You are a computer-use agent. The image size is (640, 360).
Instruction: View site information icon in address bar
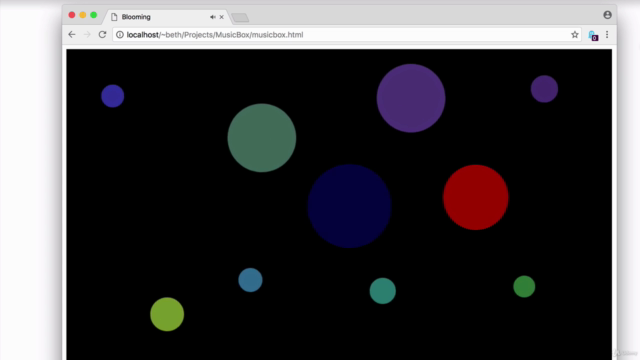tap(120, 35)
